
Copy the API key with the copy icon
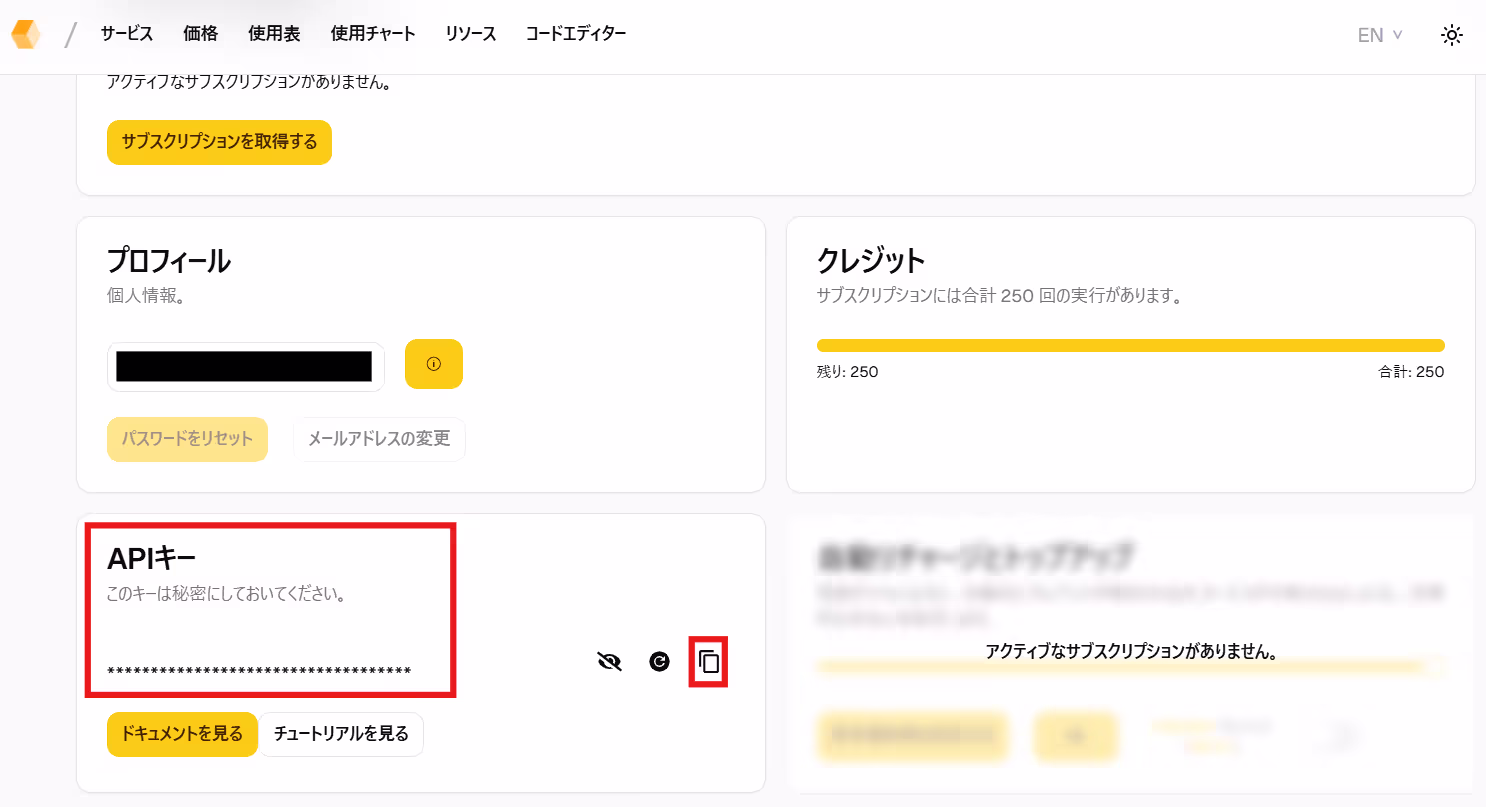(x=709, y=661)
